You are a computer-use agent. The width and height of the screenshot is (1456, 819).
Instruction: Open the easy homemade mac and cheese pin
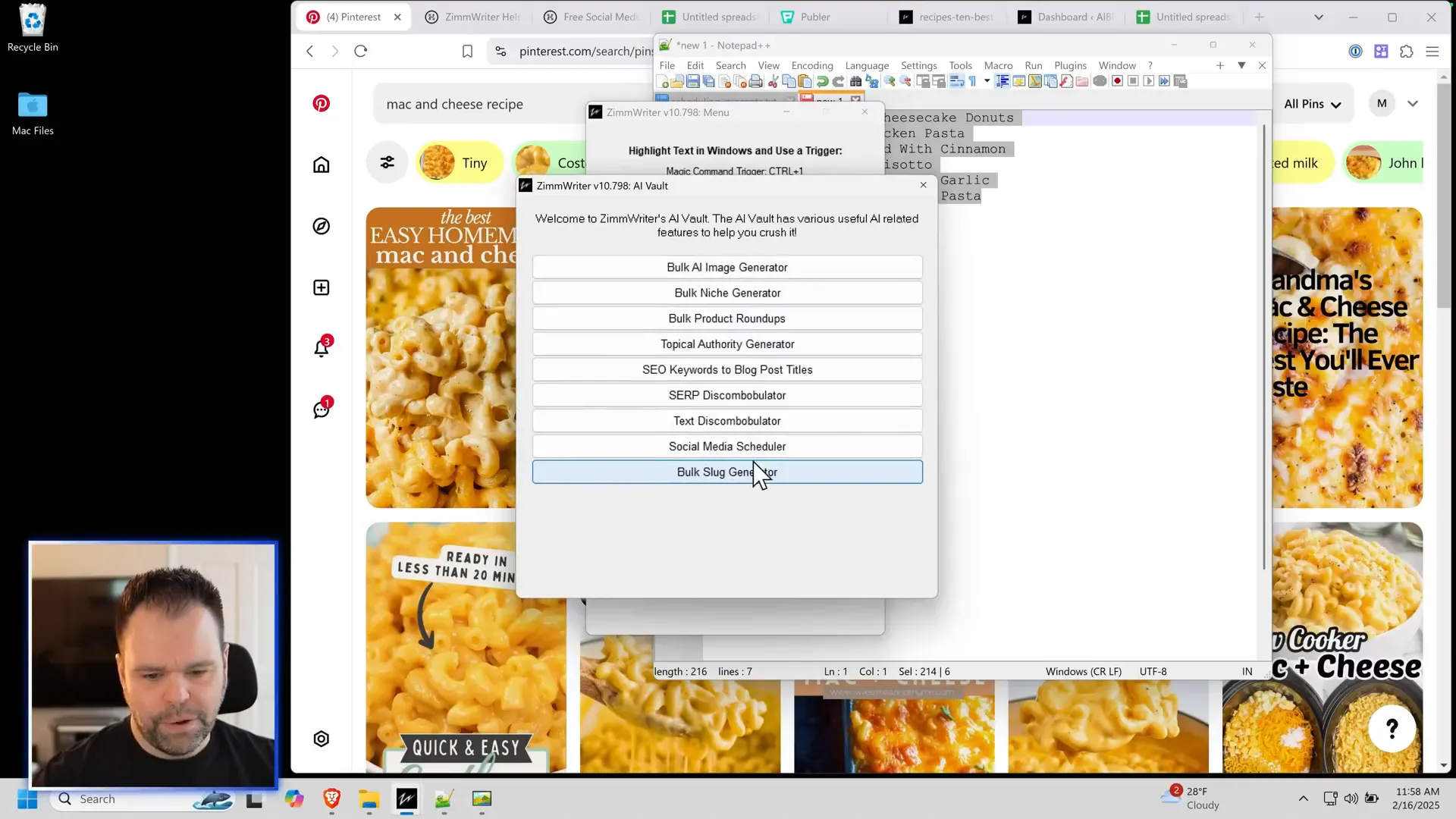pyautogui.click(x=441, y=357)
